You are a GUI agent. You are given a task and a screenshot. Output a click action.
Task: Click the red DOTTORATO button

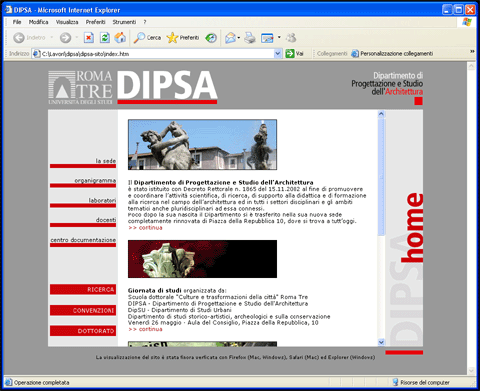point(83,331)
